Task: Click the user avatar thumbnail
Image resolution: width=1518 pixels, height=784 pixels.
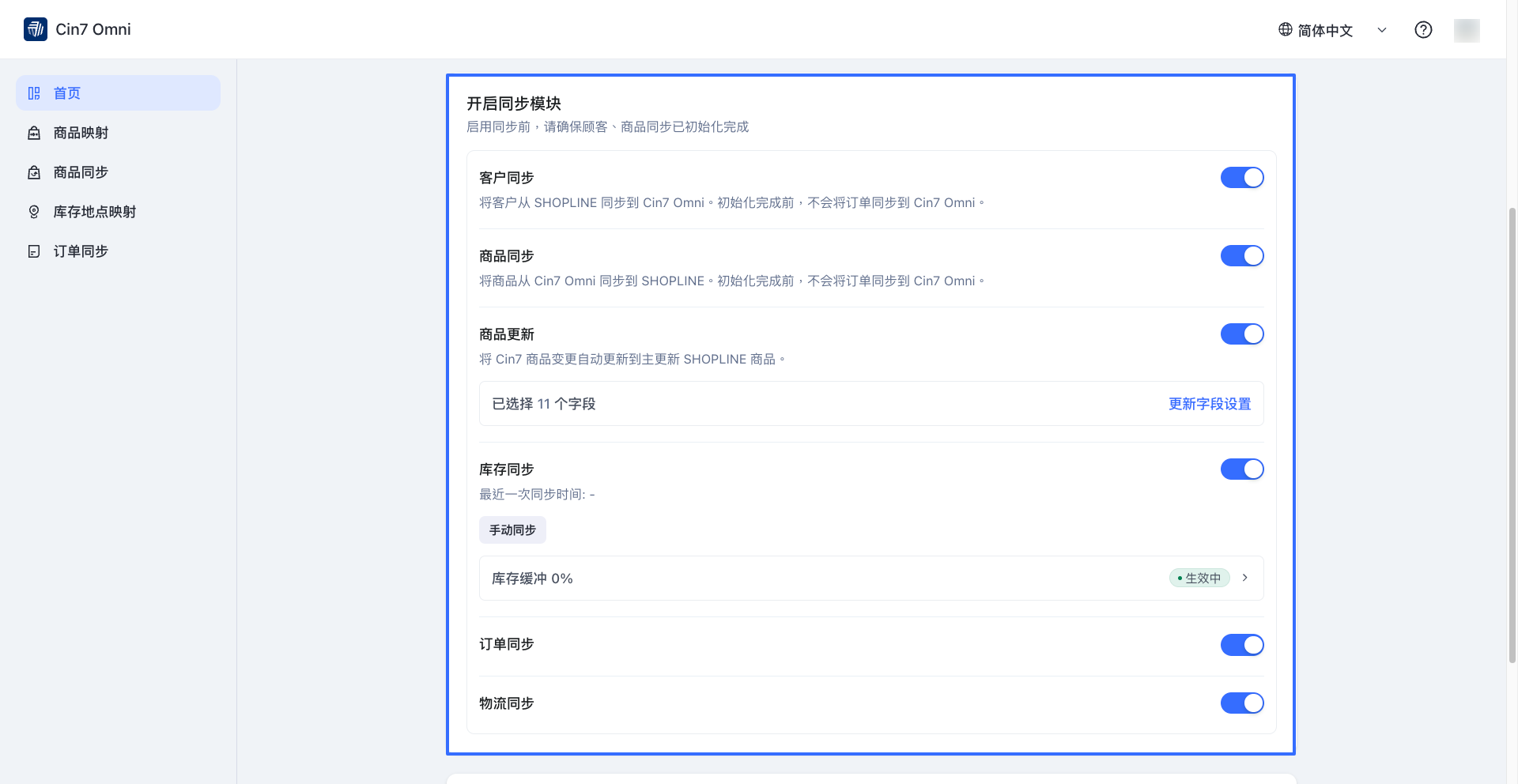Action: 1467,30
